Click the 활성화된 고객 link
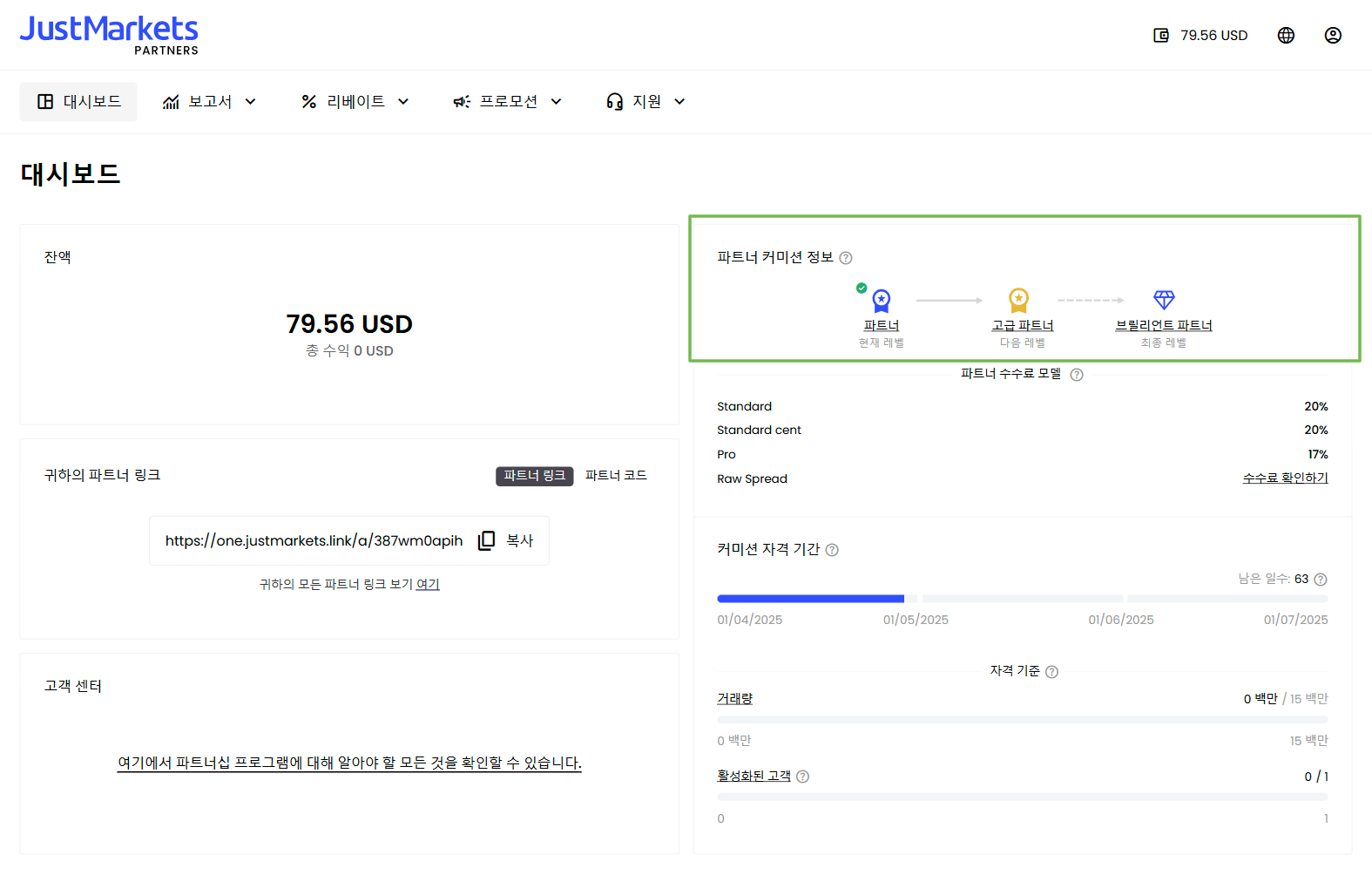Viewport: 1372px width, 882px height. [x=754, y=776]
